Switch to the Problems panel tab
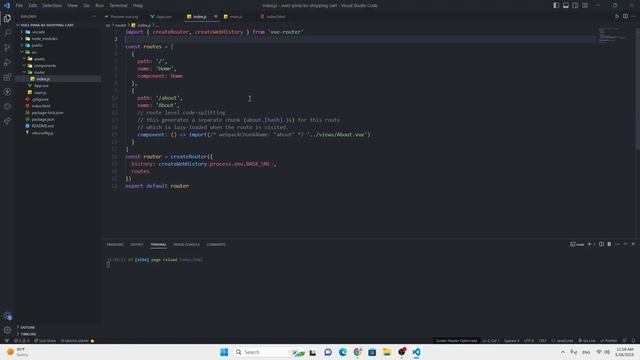The width and height of the screenshot is (640, 360). pos(115,244)
